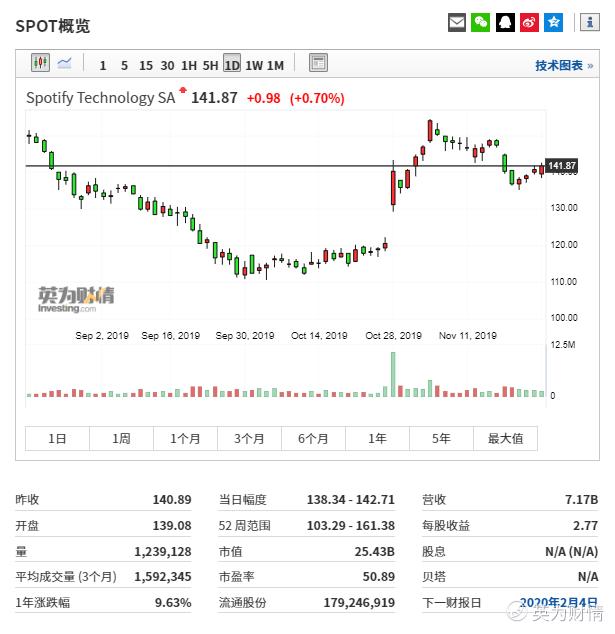Click the 昨收 value 140.89

tap(172, 499)
